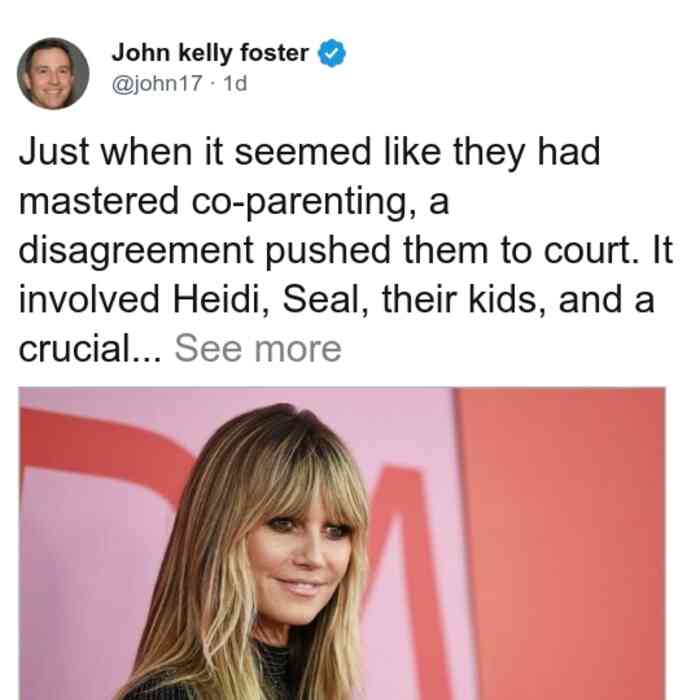Click the line mentioning 'pushed them to court'
Screen dimensions: 700x700
pos(346,250)
